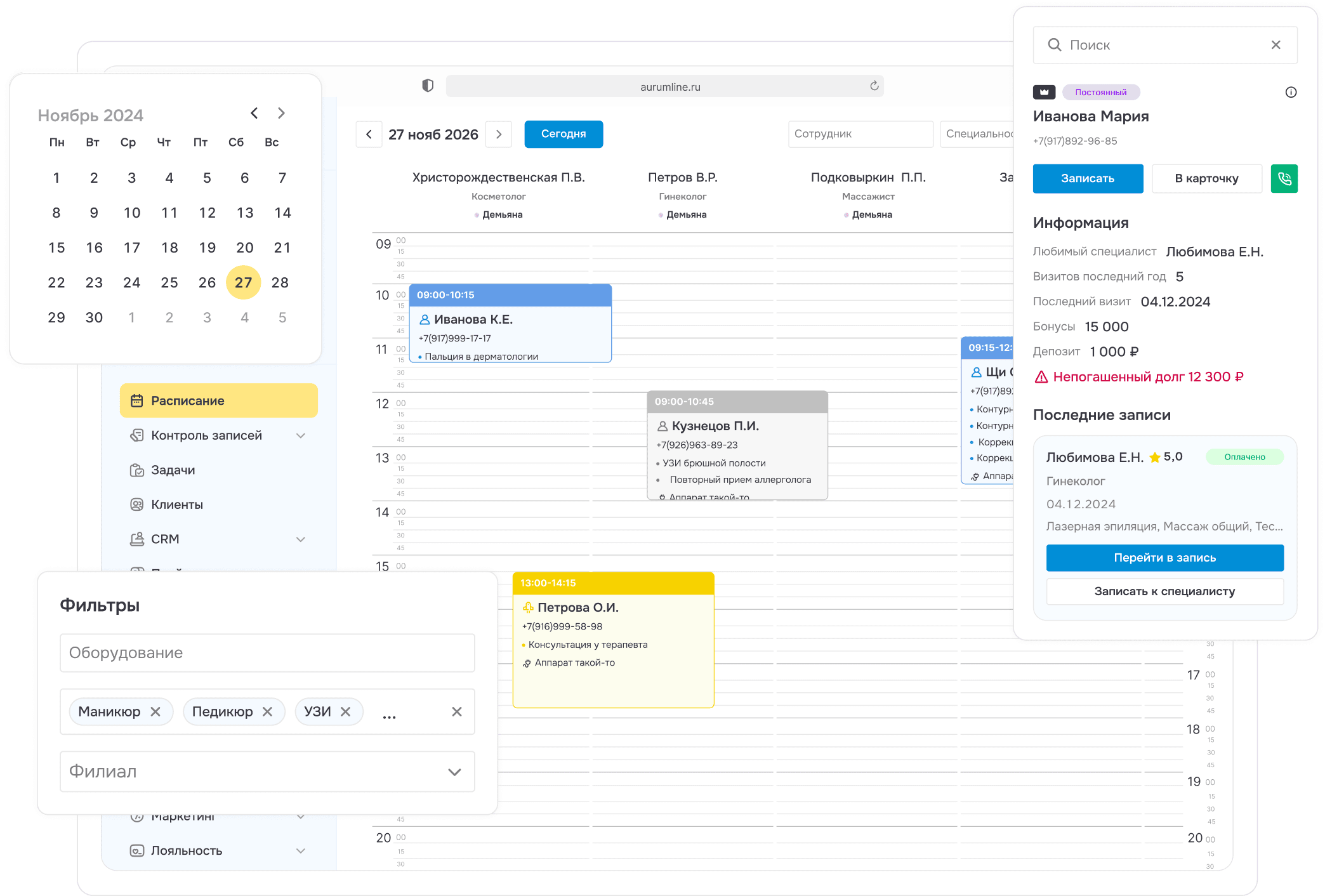Select November 18 in calendar
This screenshot has height=896, width=1325.
169,248
